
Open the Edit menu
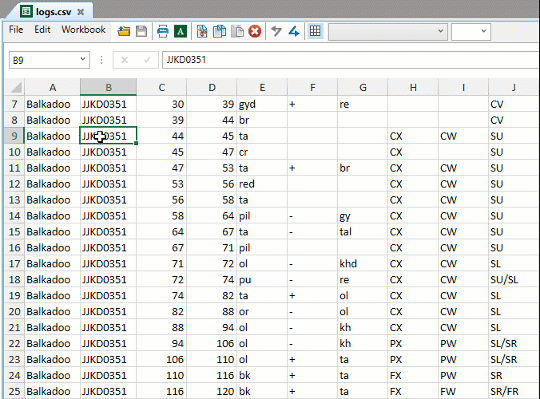point(42,30)
